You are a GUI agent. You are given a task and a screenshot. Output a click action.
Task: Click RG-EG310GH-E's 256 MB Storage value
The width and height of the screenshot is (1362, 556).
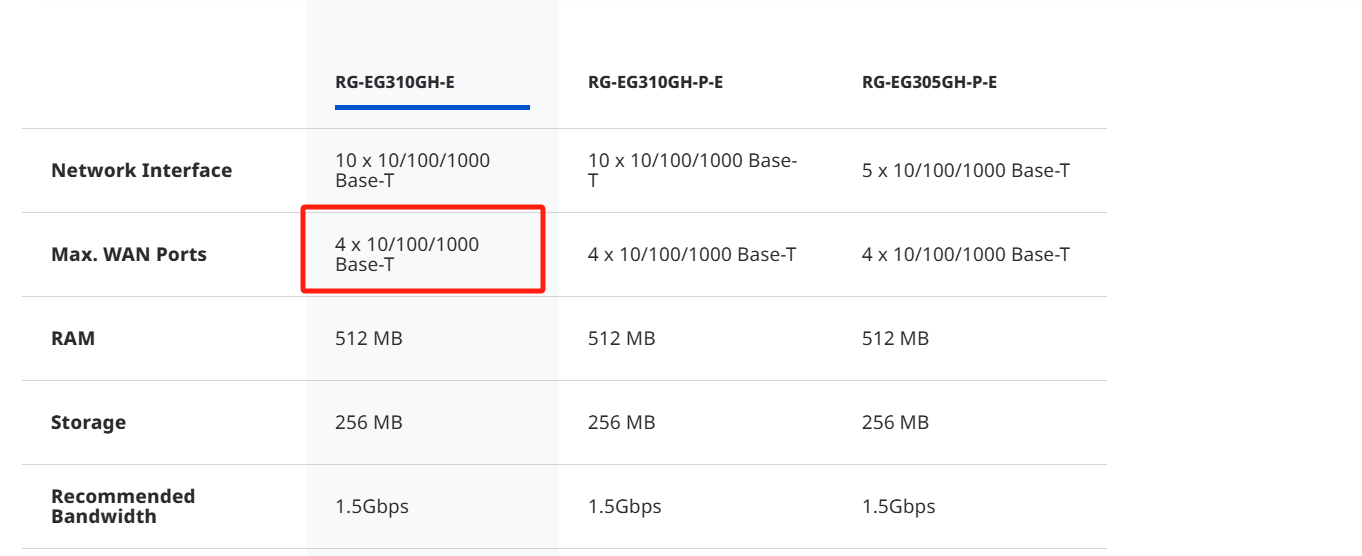(368, 422)
